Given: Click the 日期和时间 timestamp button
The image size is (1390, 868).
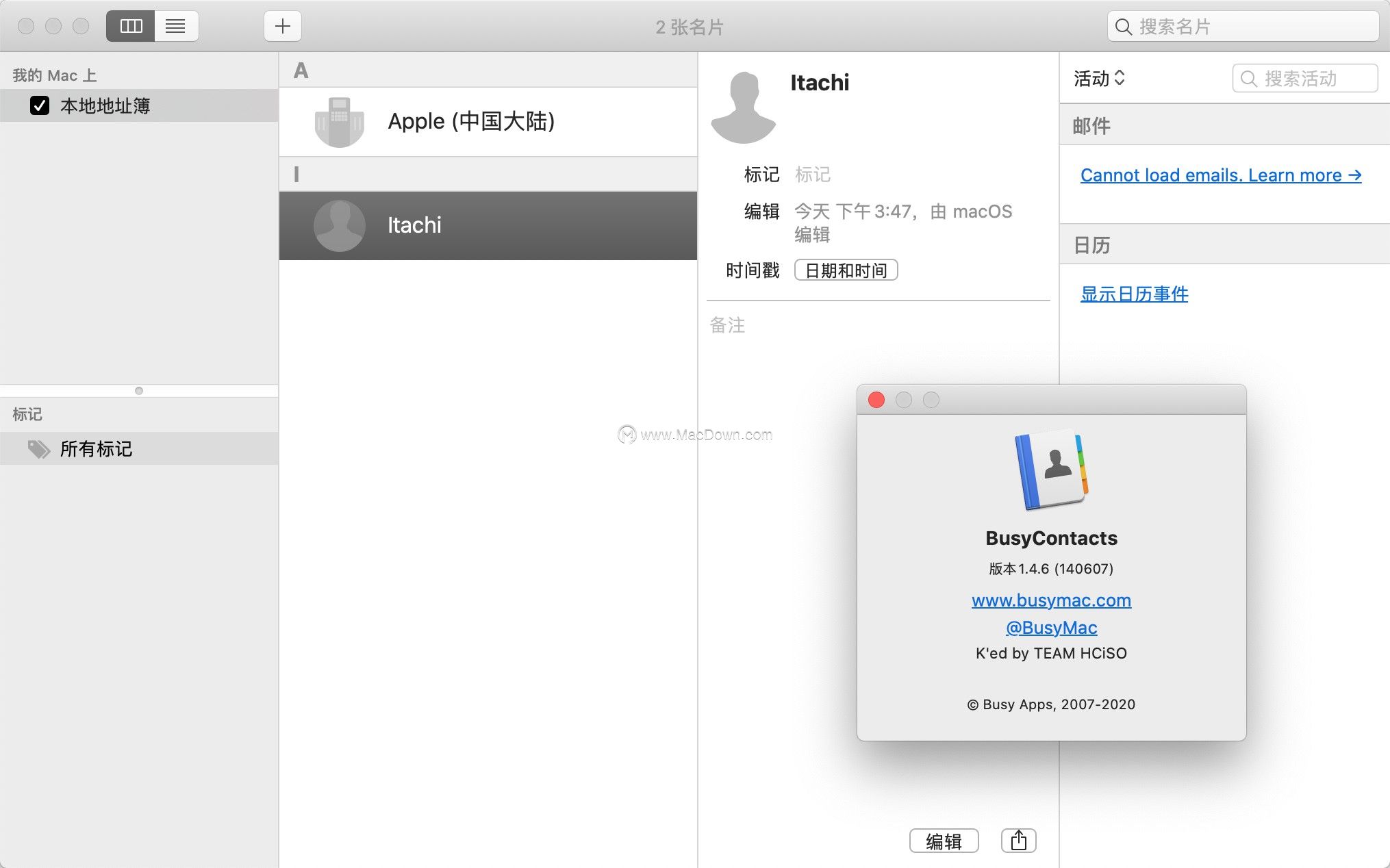Looking at the screenshot, I should pos(846,270).
